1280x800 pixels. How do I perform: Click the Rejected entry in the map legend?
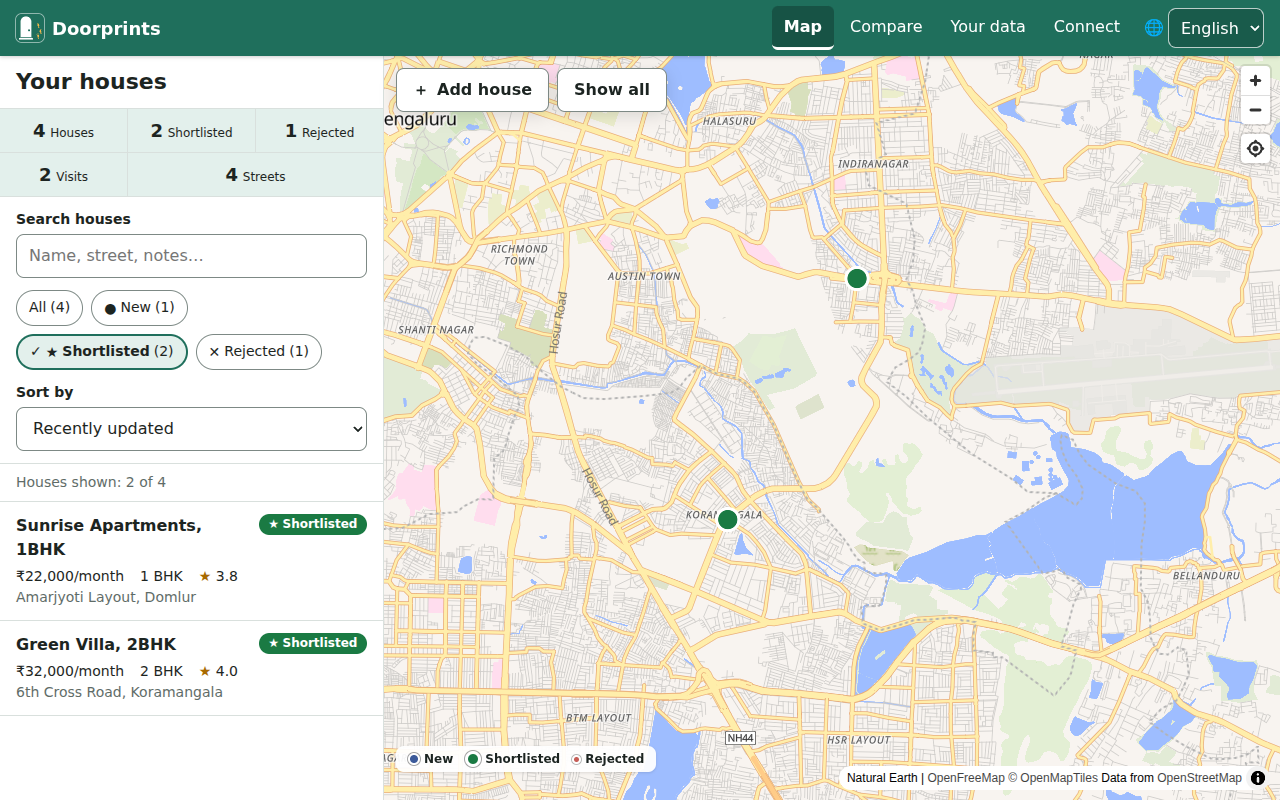coord(607,759)
